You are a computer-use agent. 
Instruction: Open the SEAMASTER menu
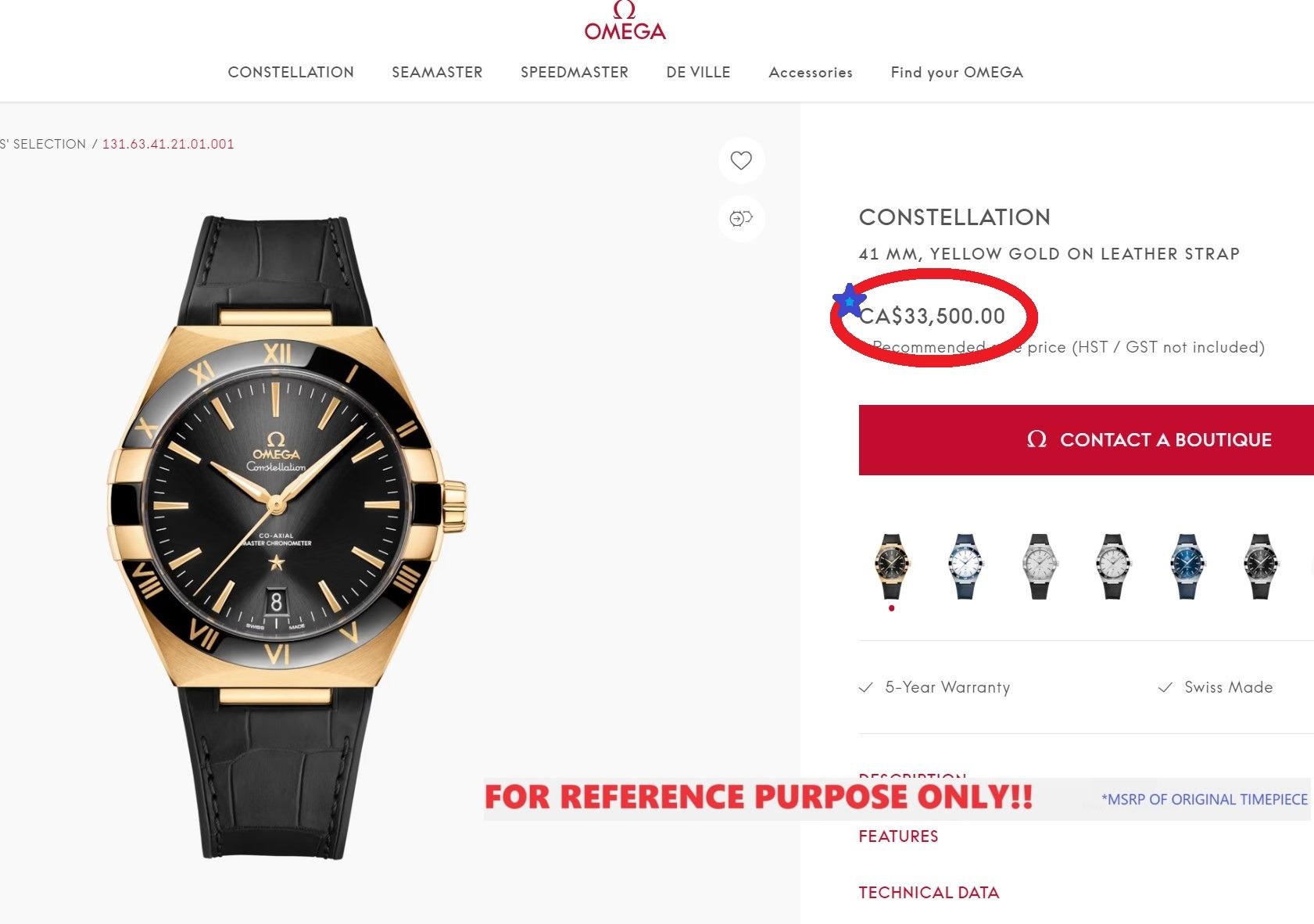click(x=437, y=73)
